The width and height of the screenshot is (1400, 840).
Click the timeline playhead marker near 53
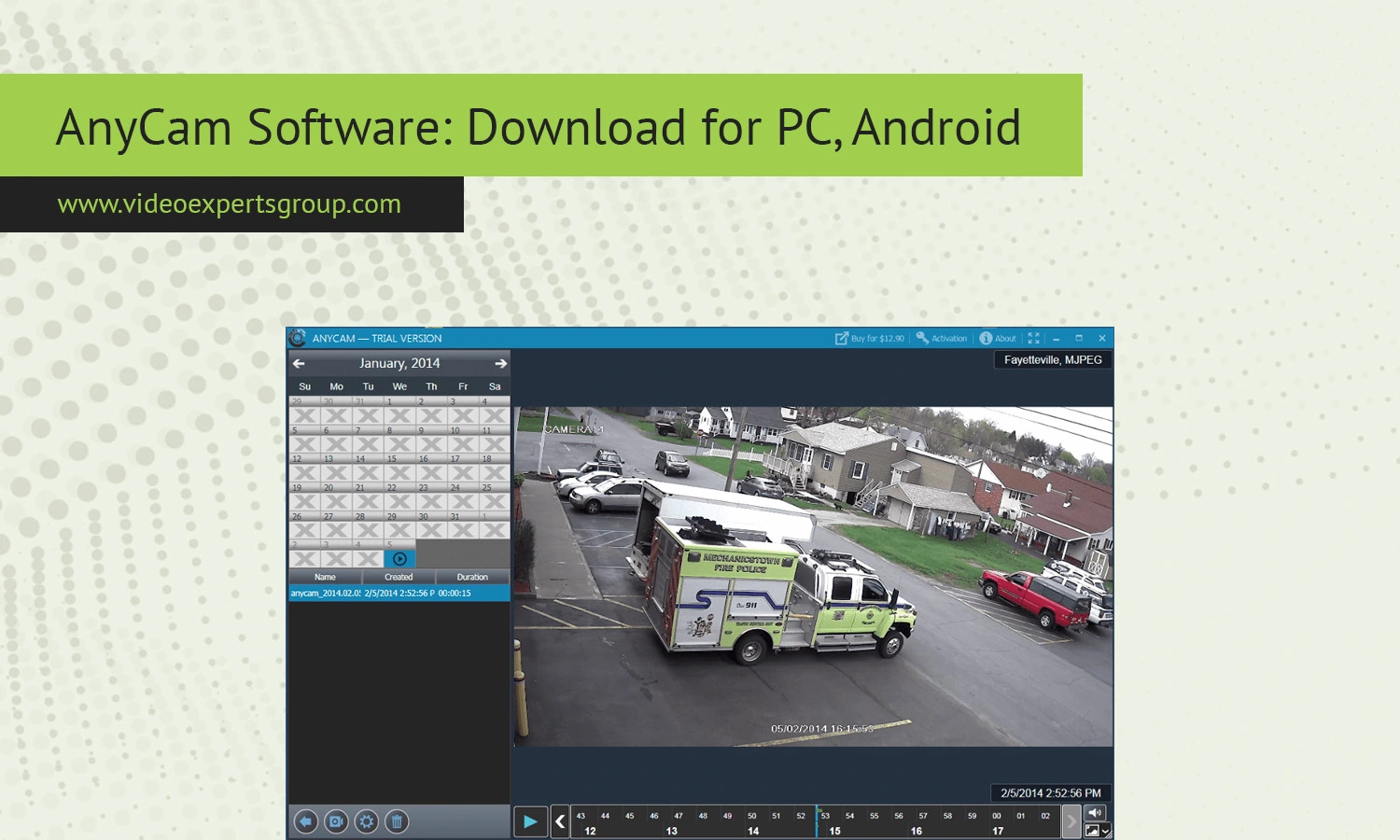818,820
